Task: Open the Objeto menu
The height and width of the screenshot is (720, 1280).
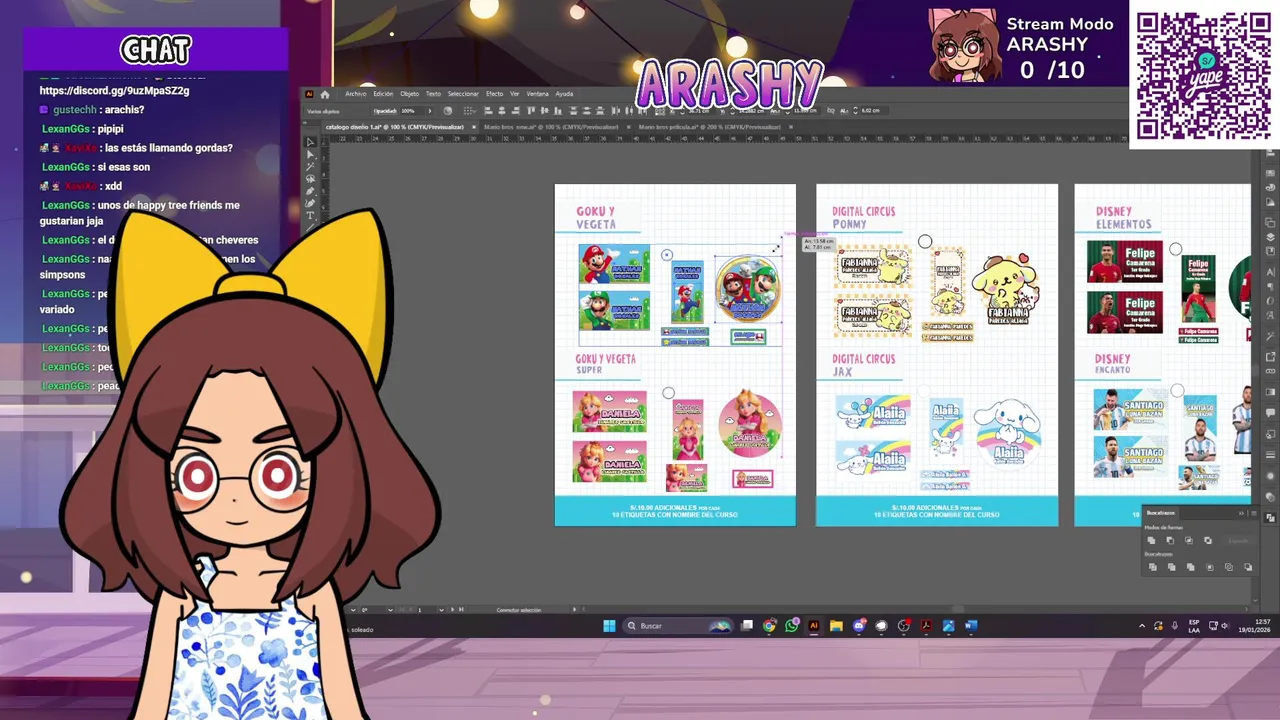Action: tap(410, 94)
